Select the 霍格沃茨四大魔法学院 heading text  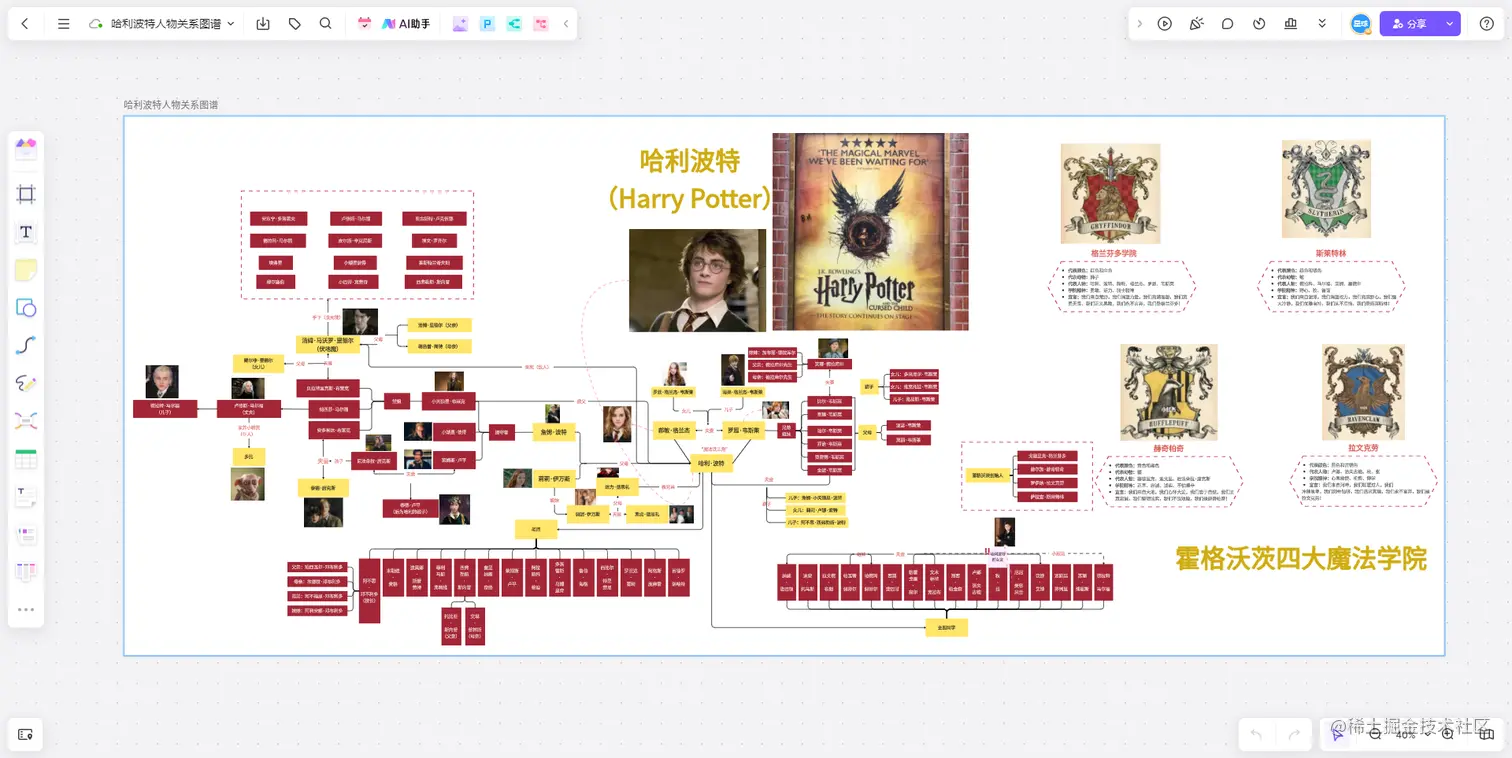click(1301, 558)
